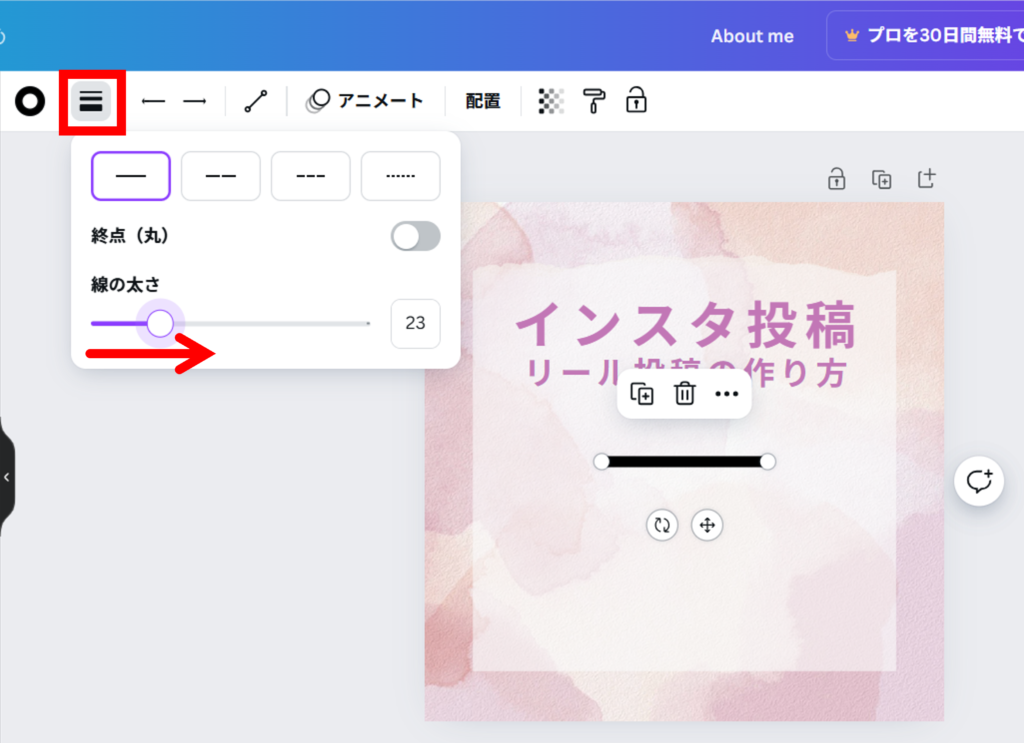Duplicate the line from floating toolbar
This screenshot has width=1024, height=743.
click(x=642, y=394)
